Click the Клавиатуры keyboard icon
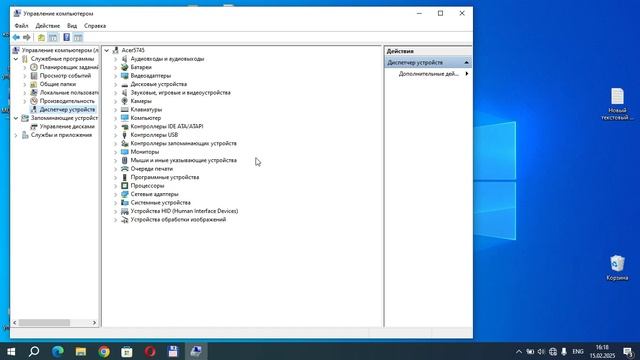The height and width of the screenshot is (360, 640). point(124,109)
